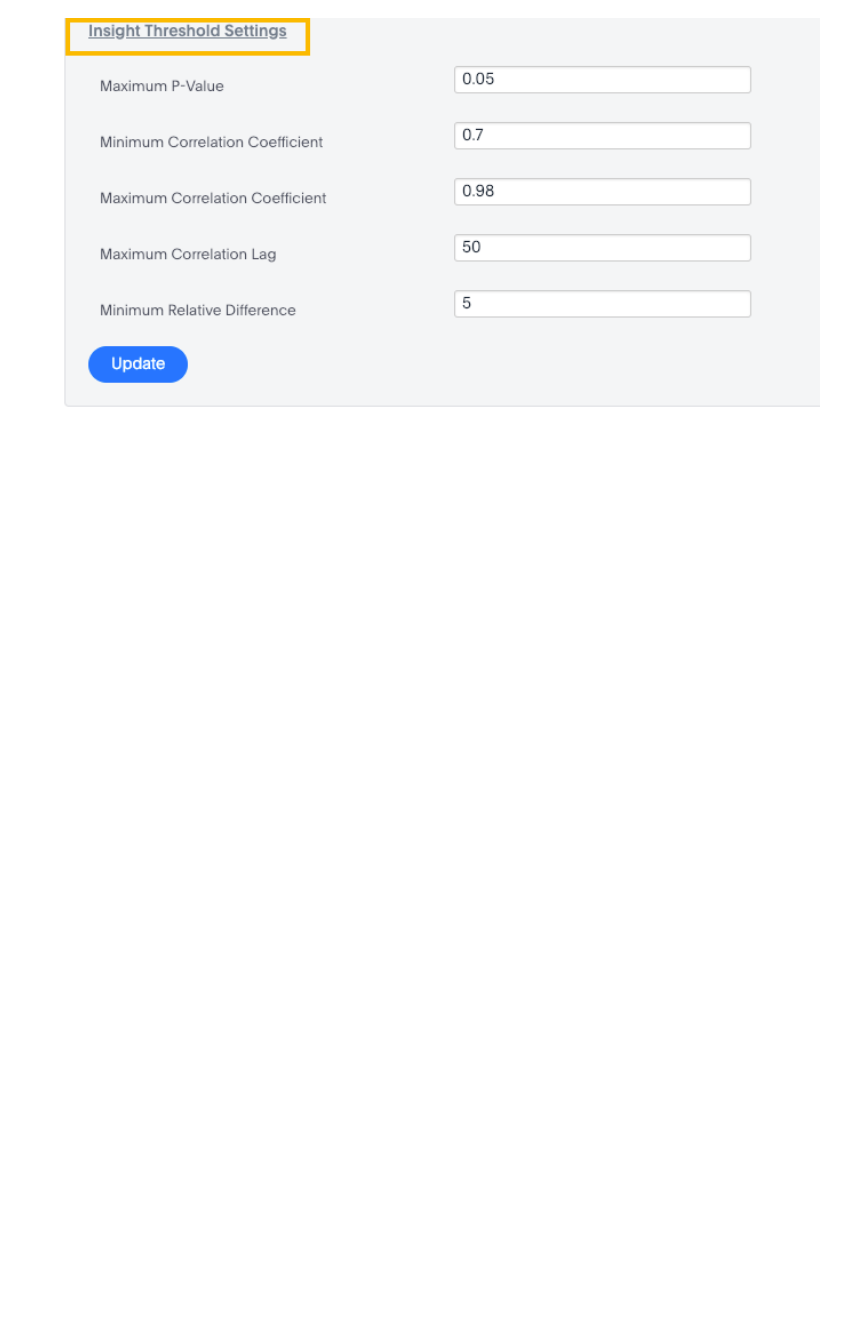Click the Minimum Relative Difference label
The image size is (864, 1344).
[x=198, y=310]
